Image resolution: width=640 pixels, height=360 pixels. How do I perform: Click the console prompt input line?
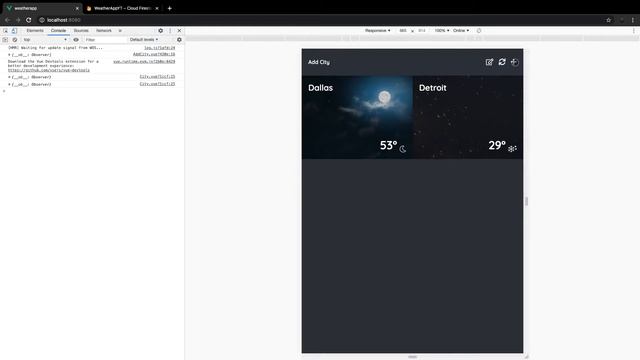point(92,91)
